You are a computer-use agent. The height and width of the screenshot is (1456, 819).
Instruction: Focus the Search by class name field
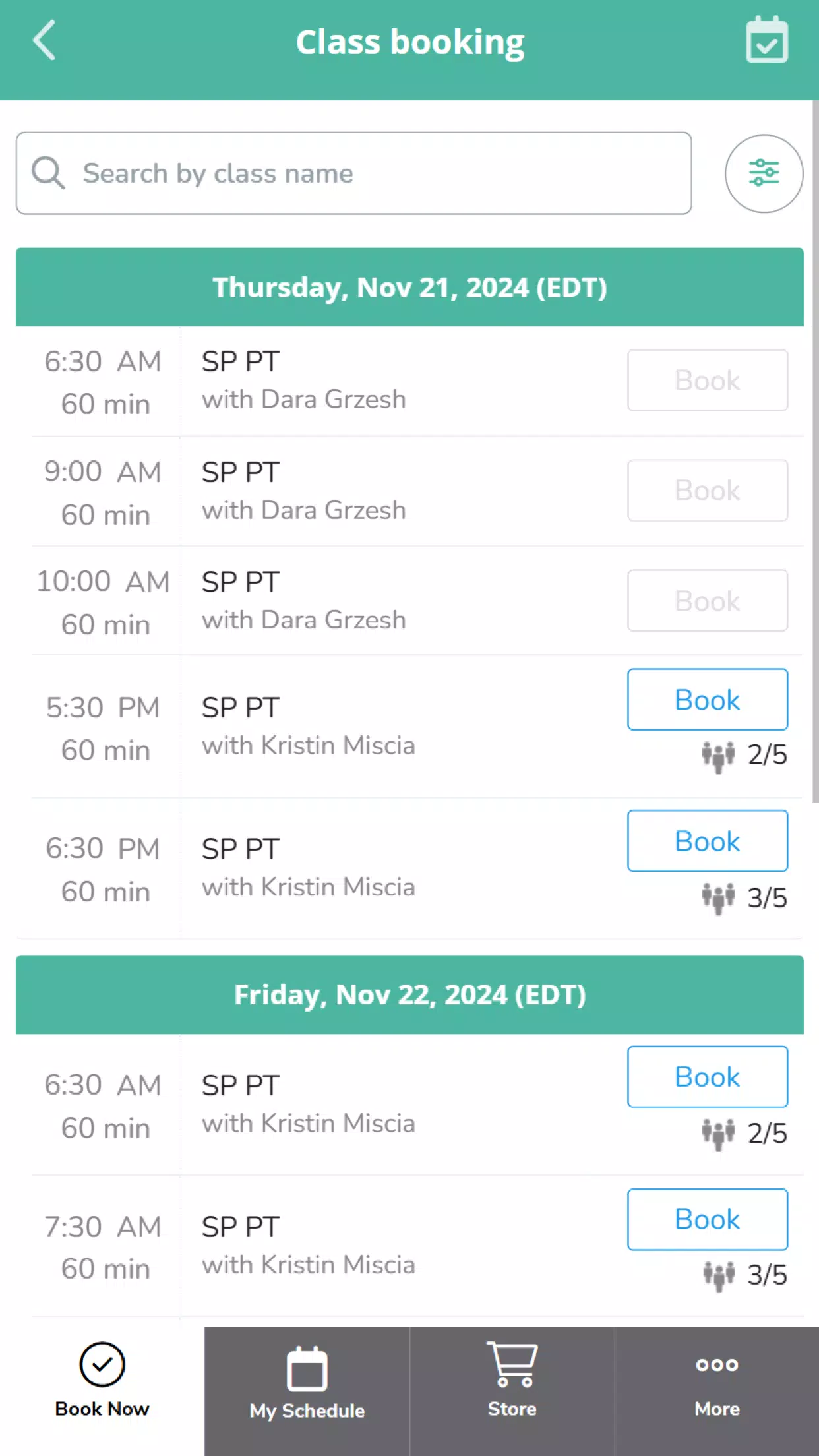point(353,173)
